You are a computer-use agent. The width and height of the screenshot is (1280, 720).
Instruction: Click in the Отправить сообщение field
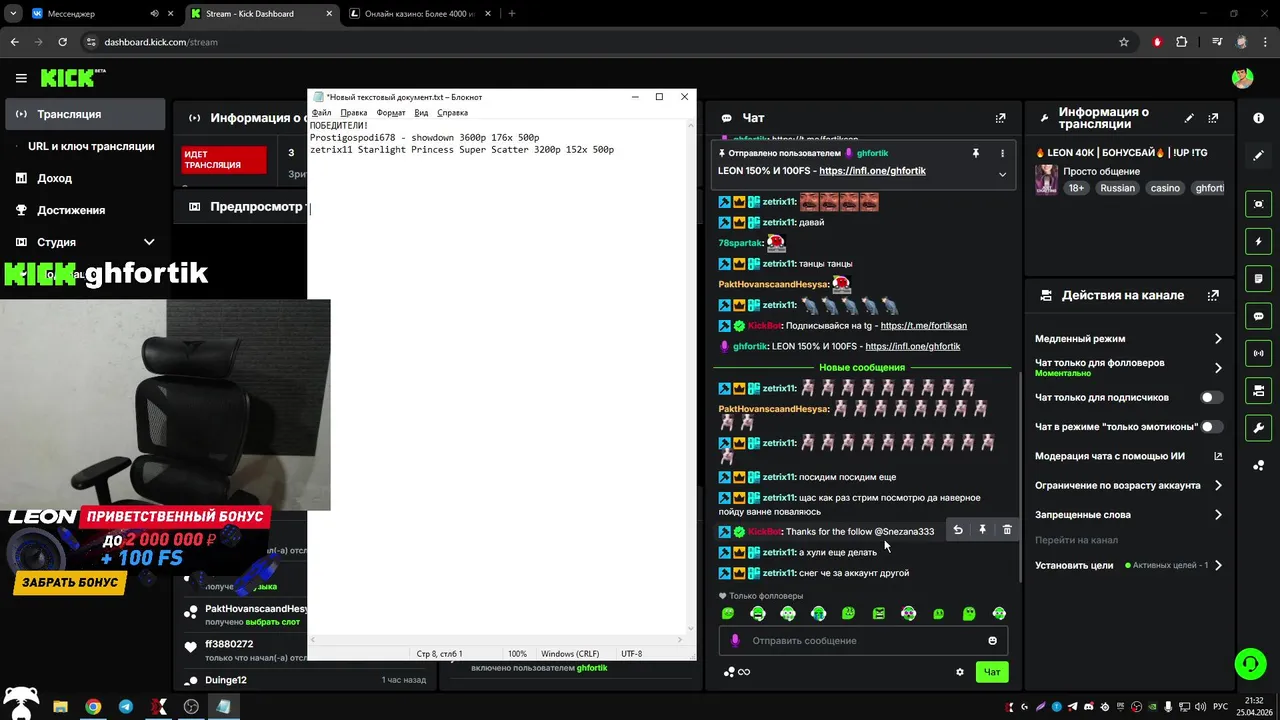coord(864,641)
